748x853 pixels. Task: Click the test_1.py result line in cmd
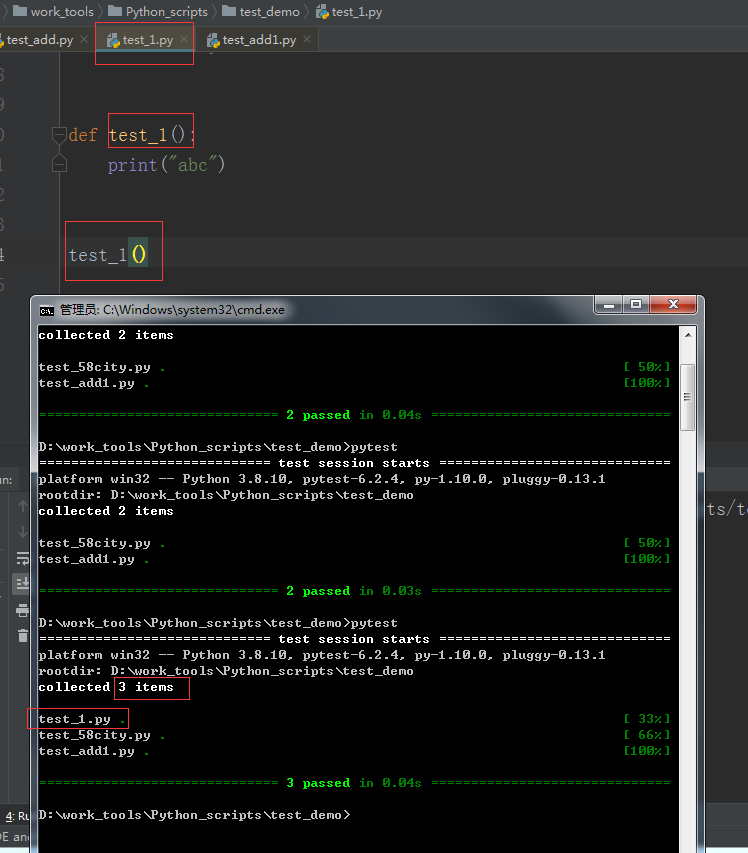(x=82, y=719)
